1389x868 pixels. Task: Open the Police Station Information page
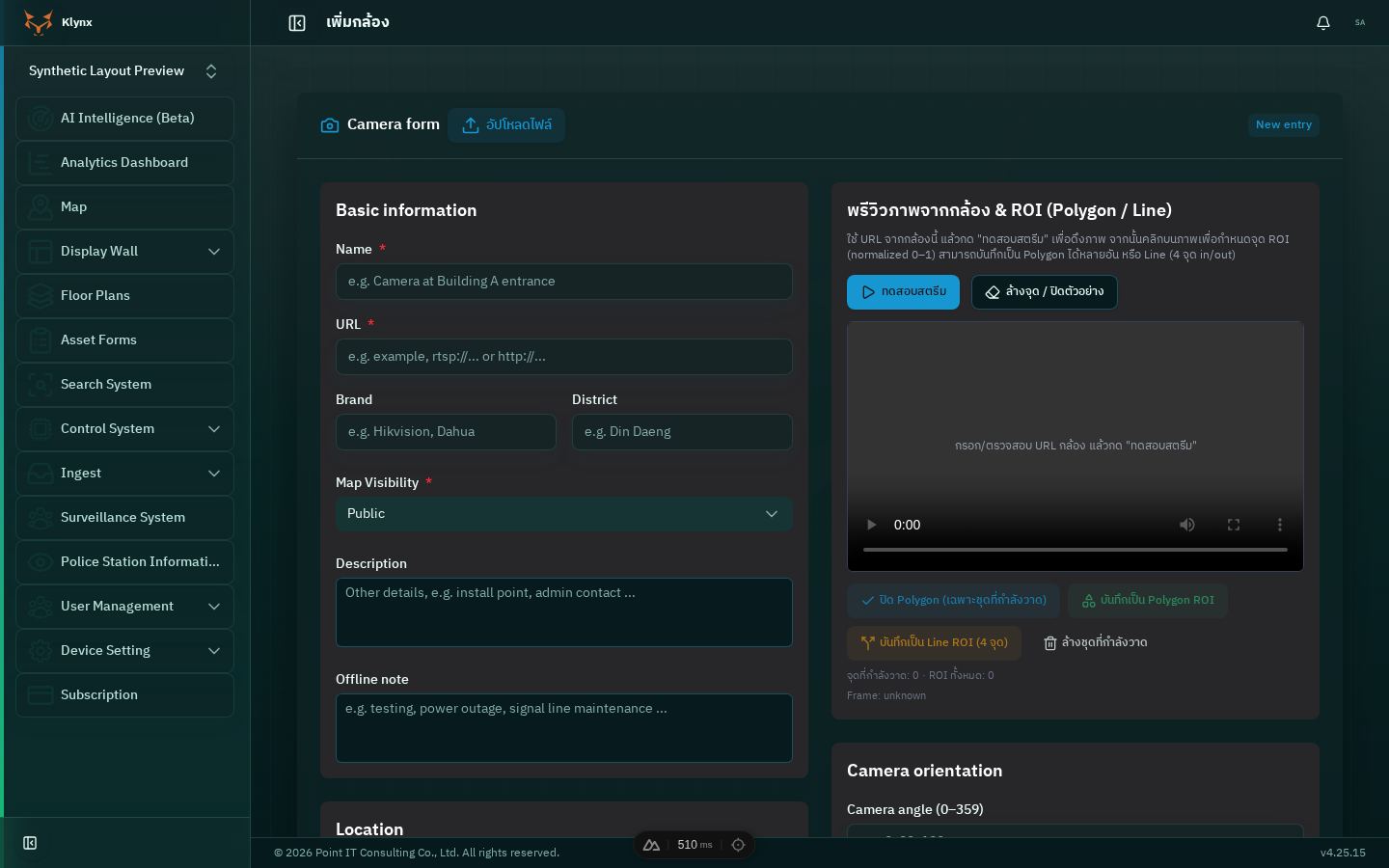pos(124,562)
